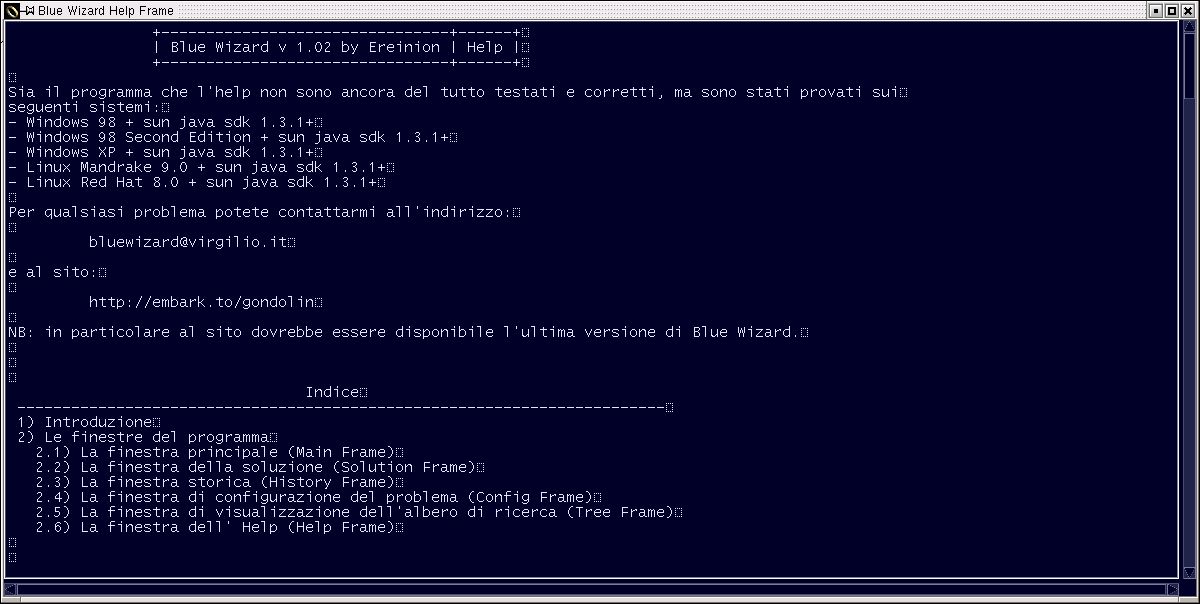The height and width of the screenshot is (604, 1200).
Task: Maximize the Blue Wizard Help Frame window
Action: pyautogui.click(x=1171, y=10)
